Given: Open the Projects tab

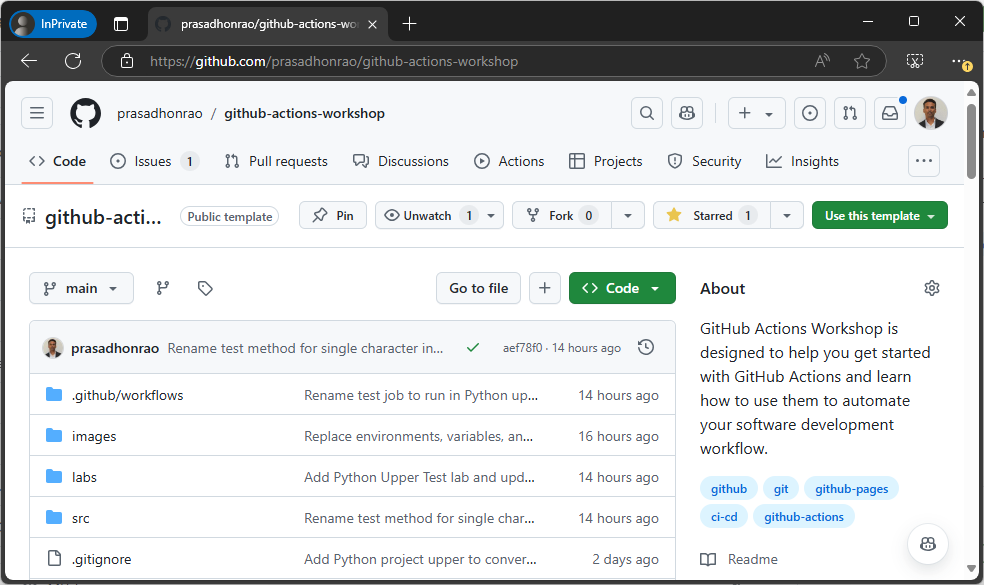Looking at the screenshot, I should (x=606, y=161).
